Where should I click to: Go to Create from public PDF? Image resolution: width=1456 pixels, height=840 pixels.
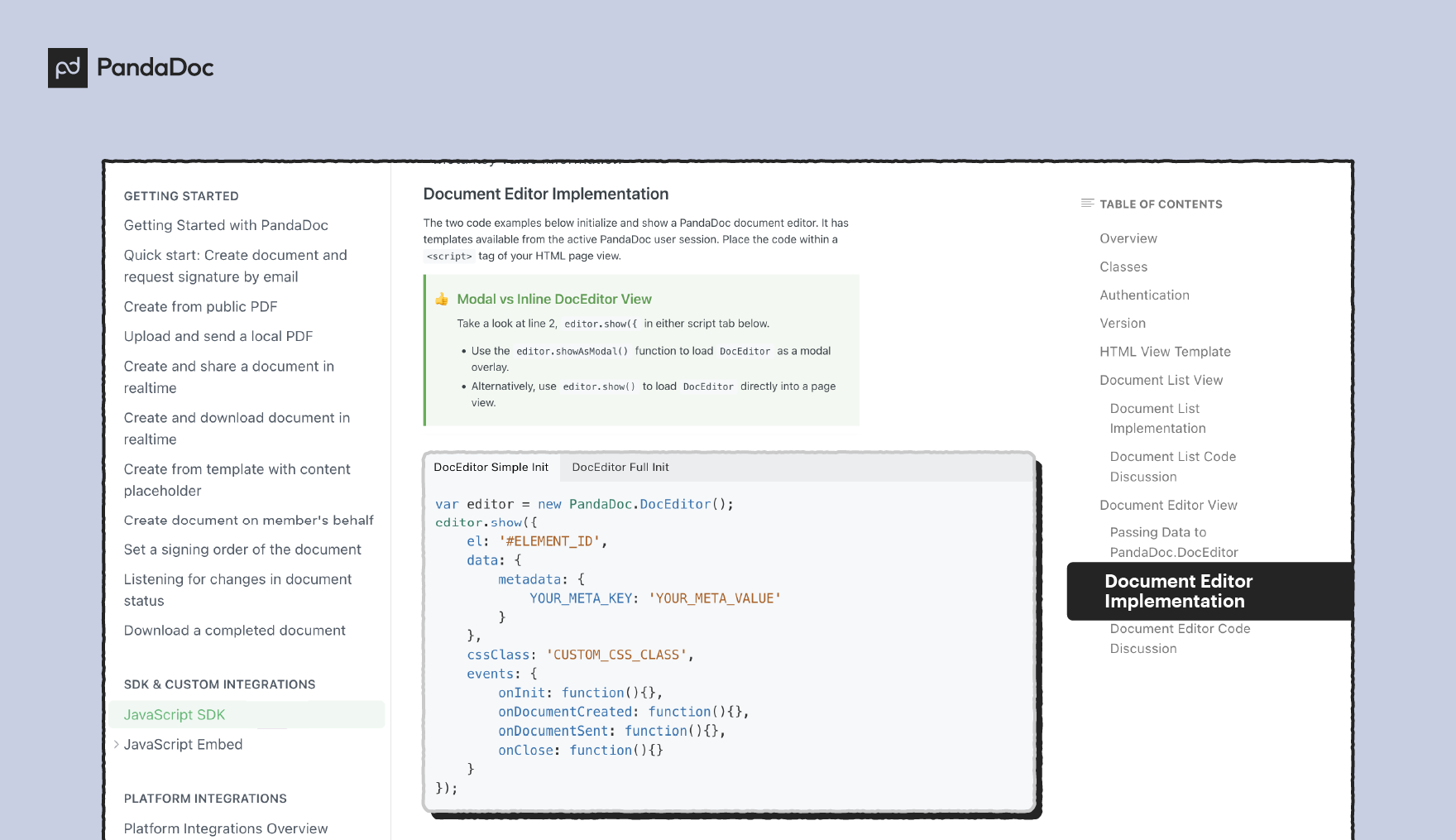point(201,306)
